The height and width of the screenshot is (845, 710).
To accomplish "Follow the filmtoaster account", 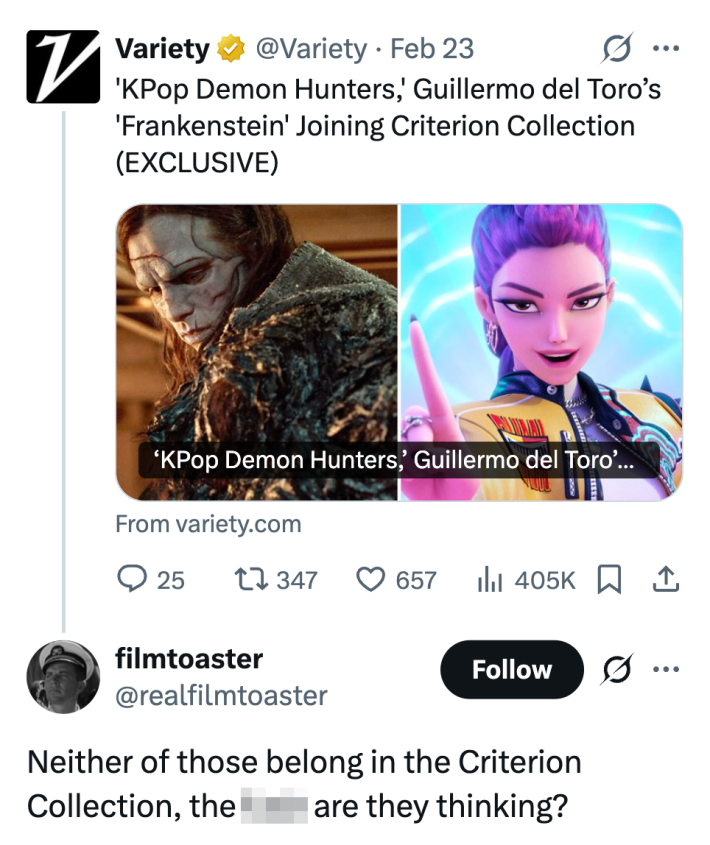I will click(512, 669).
